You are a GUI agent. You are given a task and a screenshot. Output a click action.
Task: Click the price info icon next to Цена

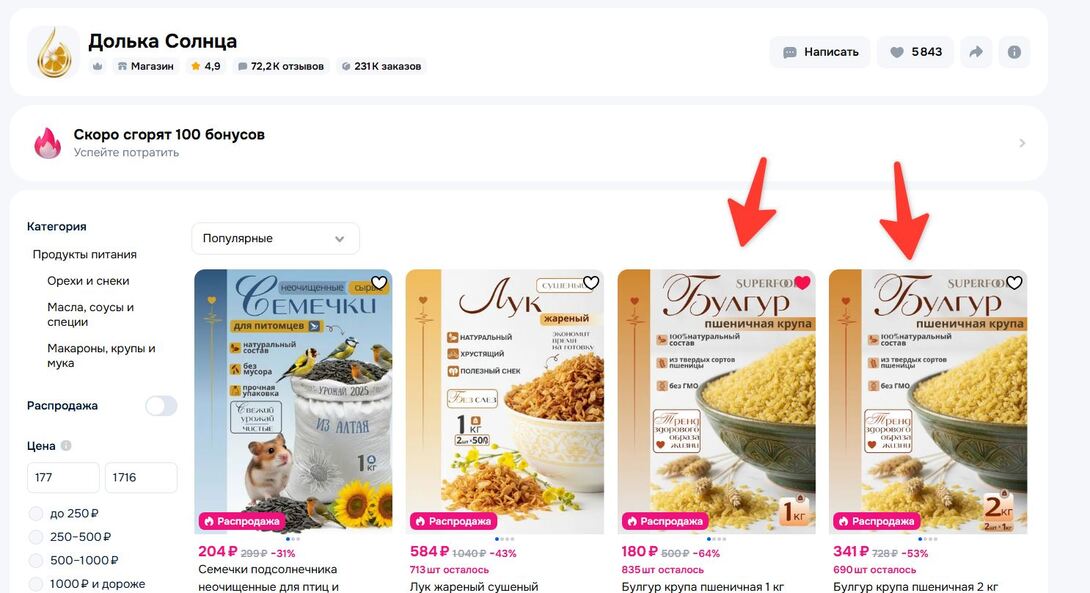pyautogui.click(x=66, y=446)
